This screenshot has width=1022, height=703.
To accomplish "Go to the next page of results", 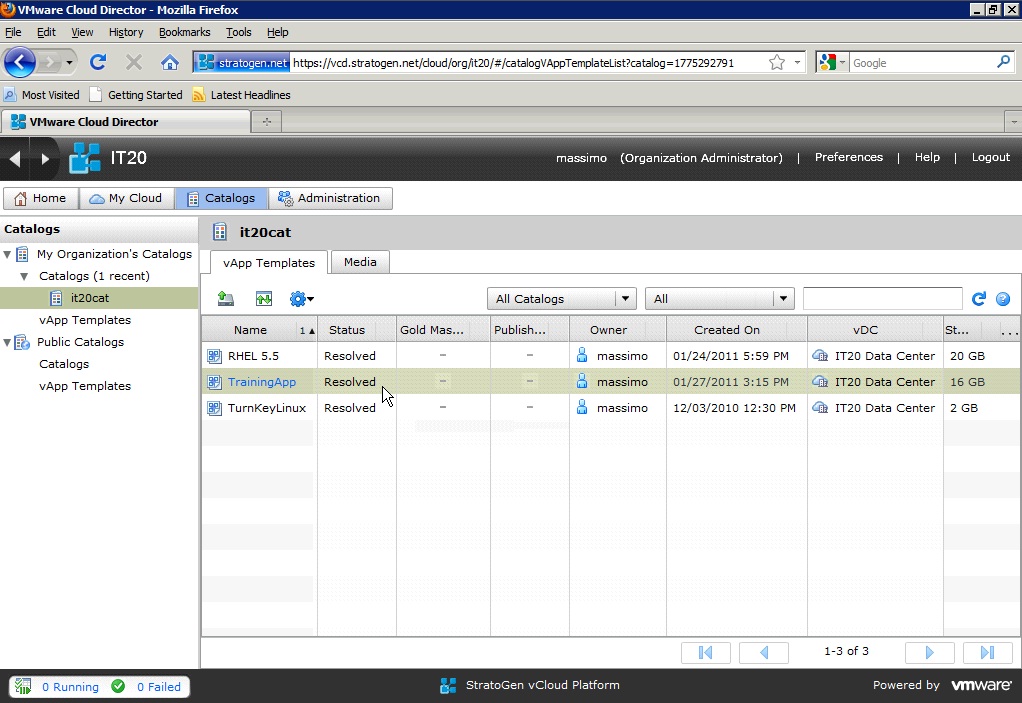I will coord(929,652).
